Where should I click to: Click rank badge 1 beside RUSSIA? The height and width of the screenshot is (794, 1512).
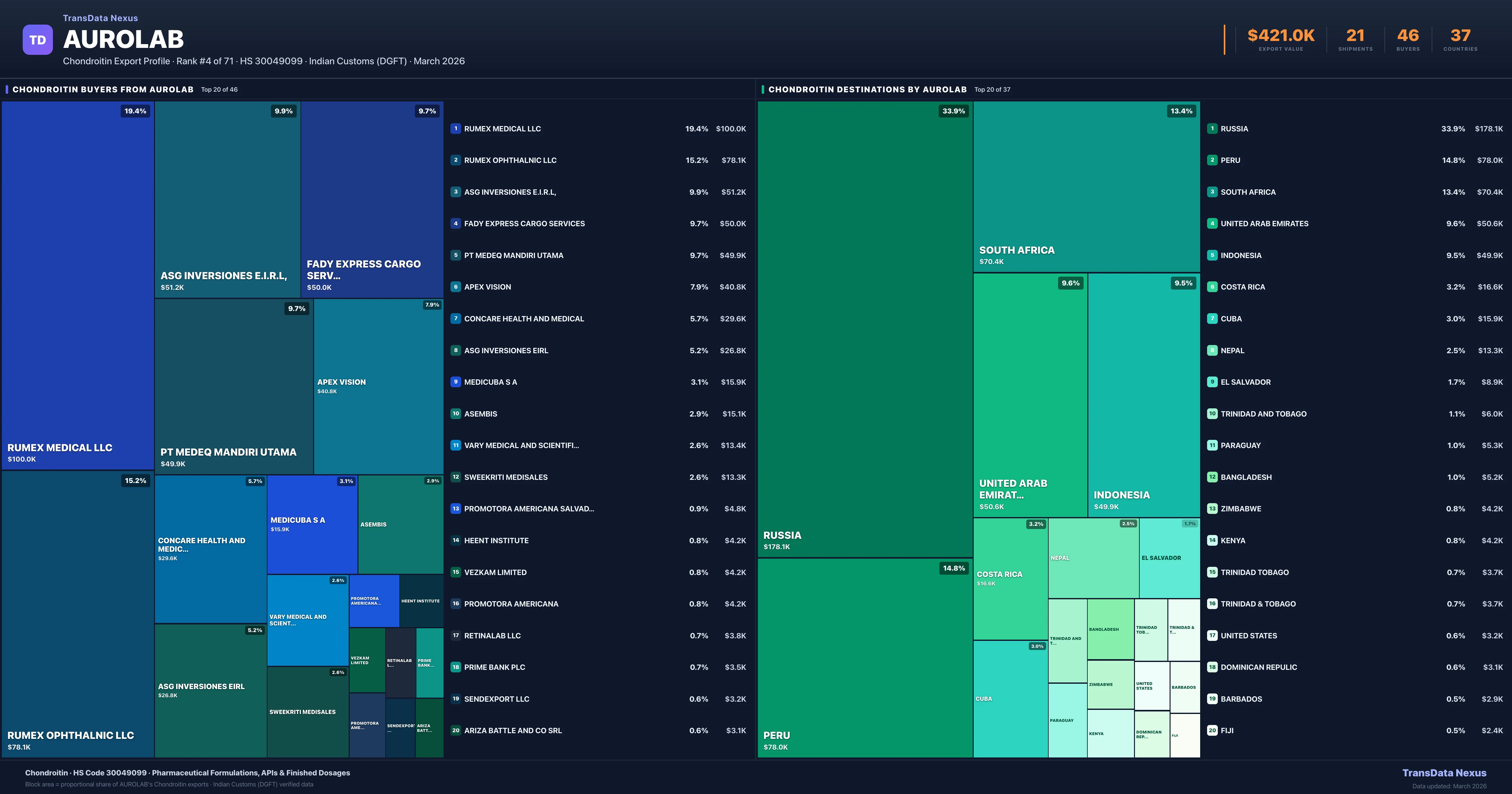coord(1212,129)
